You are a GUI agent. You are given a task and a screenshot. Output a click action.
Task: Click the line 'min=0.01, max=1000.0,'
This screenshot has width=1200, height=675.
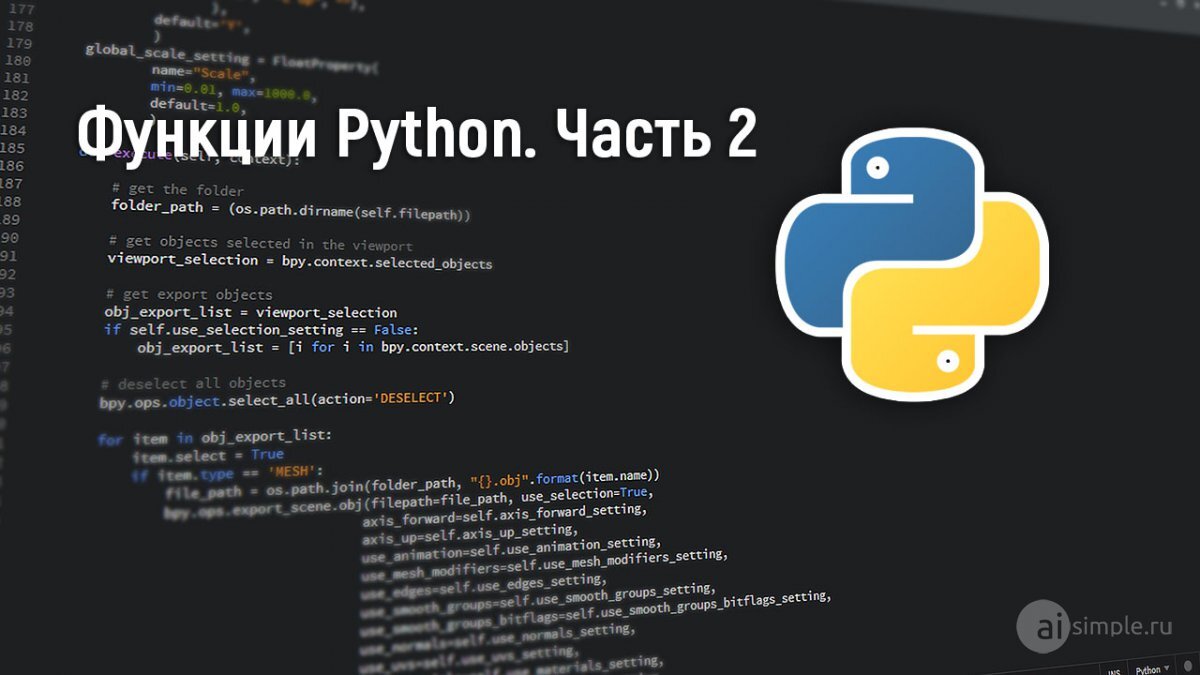232,91
